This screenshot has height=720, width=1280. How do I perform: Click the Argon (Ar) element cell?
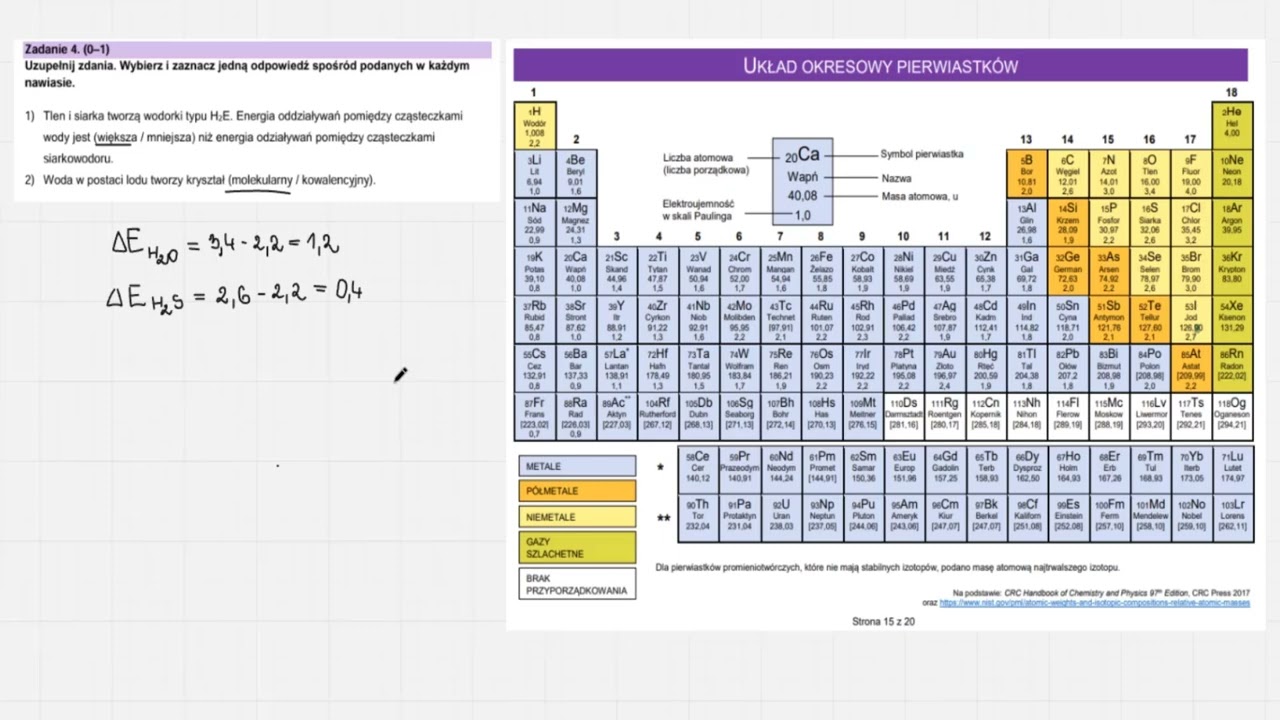pos(1232,222)
